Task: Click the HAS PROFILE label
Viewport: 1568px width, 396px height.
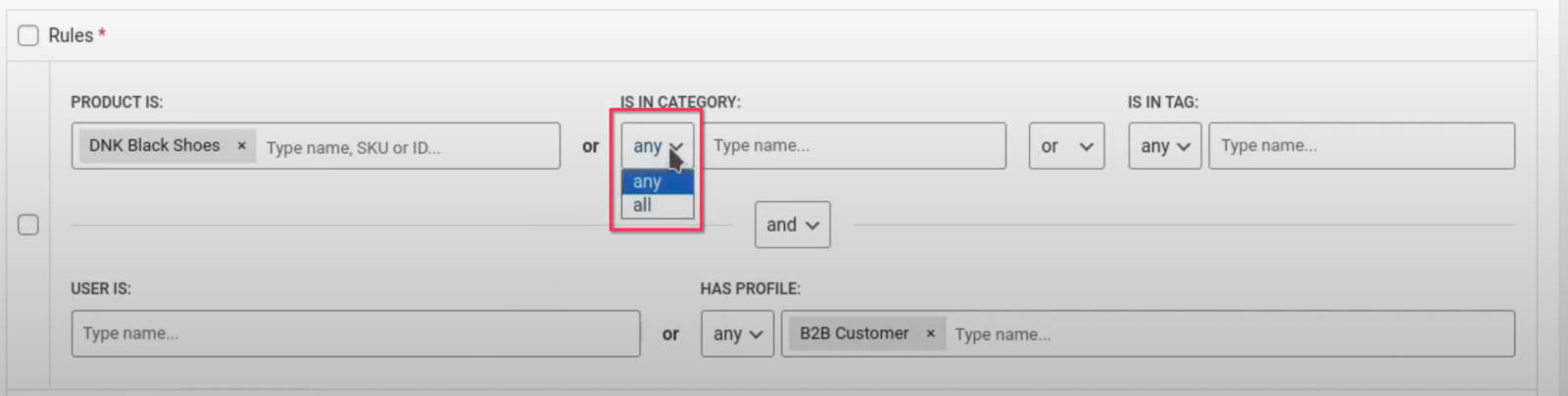Action: [750, 289]
